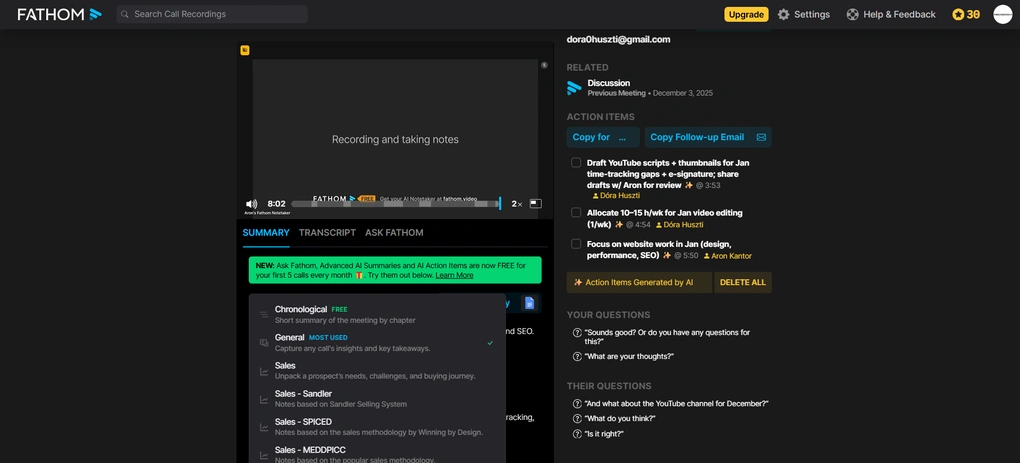
Task: Choose the Sales - SPICED template
Action: 377,427
